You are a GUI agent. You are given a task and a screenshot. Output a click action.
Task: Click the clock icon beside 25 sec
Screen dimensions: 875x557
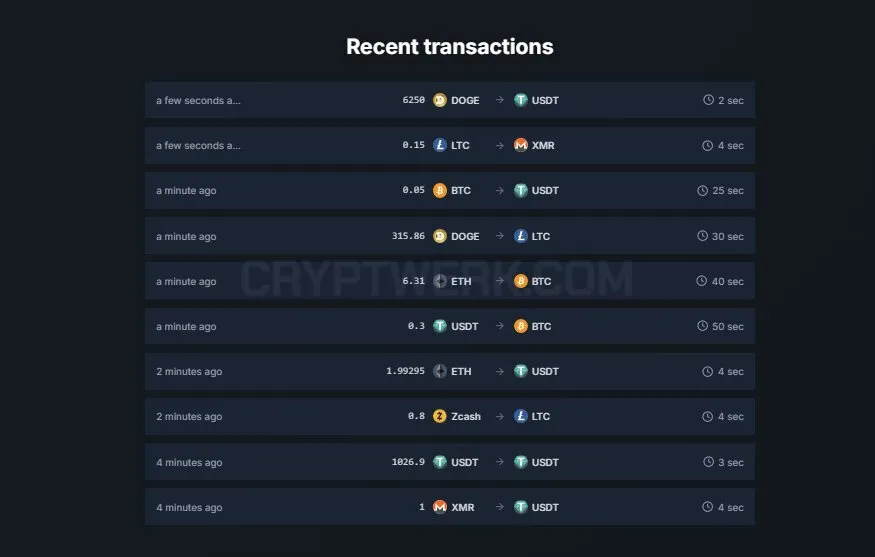click(703, 190)
